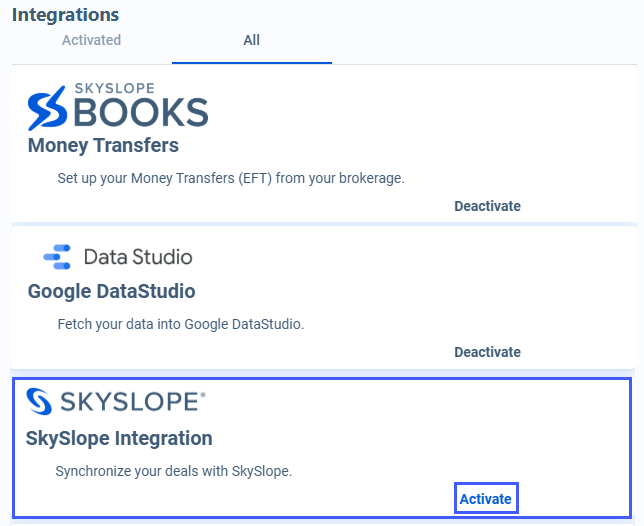Click the Synchronize your deals description
Viewport: 644px width, 526px height.
pyautogui.click(x=174, y=471)
